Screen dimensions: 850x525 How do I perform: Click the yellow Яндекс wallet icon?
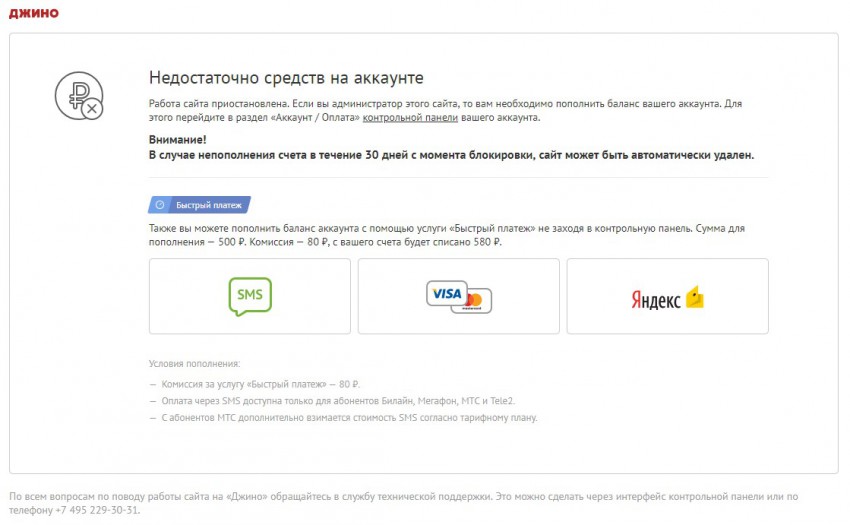pyautogui.click(x=694, y=297)
